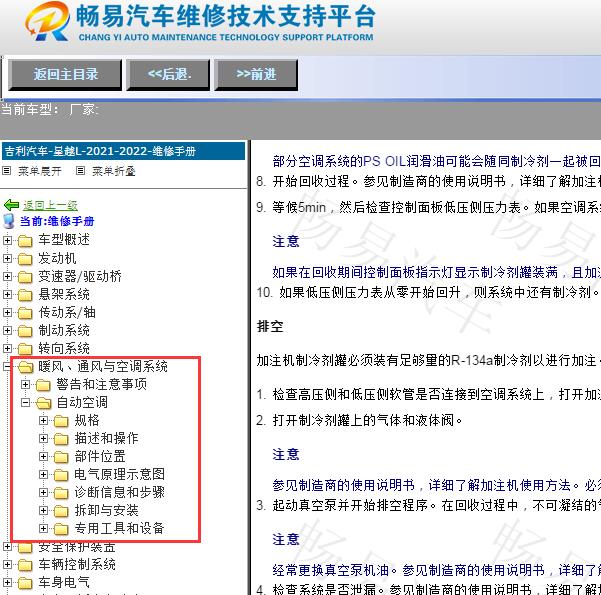The height and width of the screenshot is (595, 601).
Task: Click the 车身电气 folder icon
Action: point(25,583)
